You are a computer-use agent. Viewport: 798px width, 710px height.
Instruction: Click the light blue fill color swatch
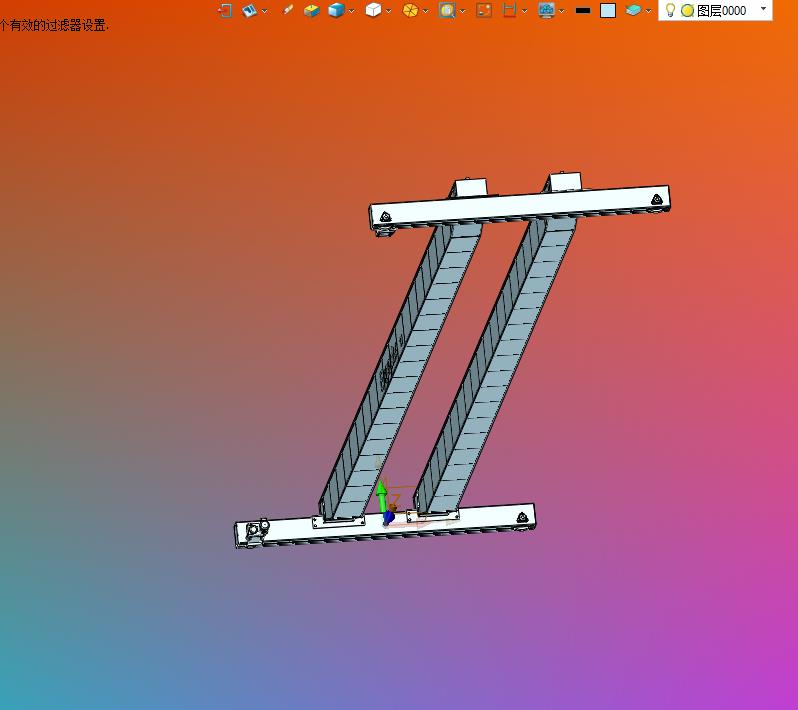point(608,11)
